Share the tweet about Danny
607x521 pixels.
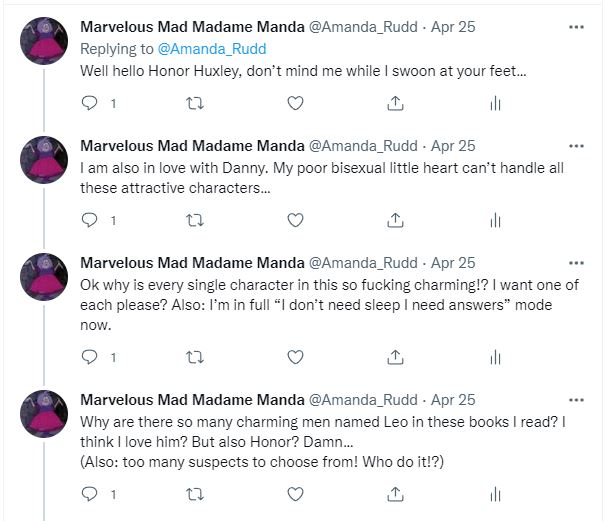(395, 220)
